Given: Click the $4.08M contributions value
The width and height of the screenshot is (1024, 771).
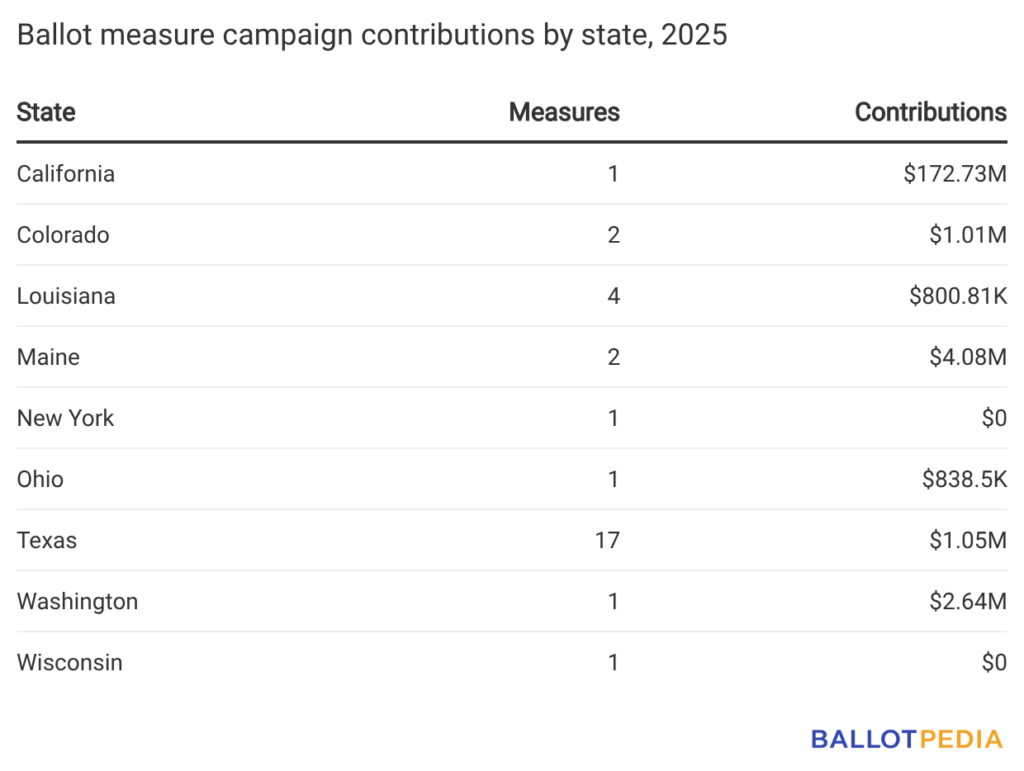Looking at the screenshot, I should [x=967, y=357].
